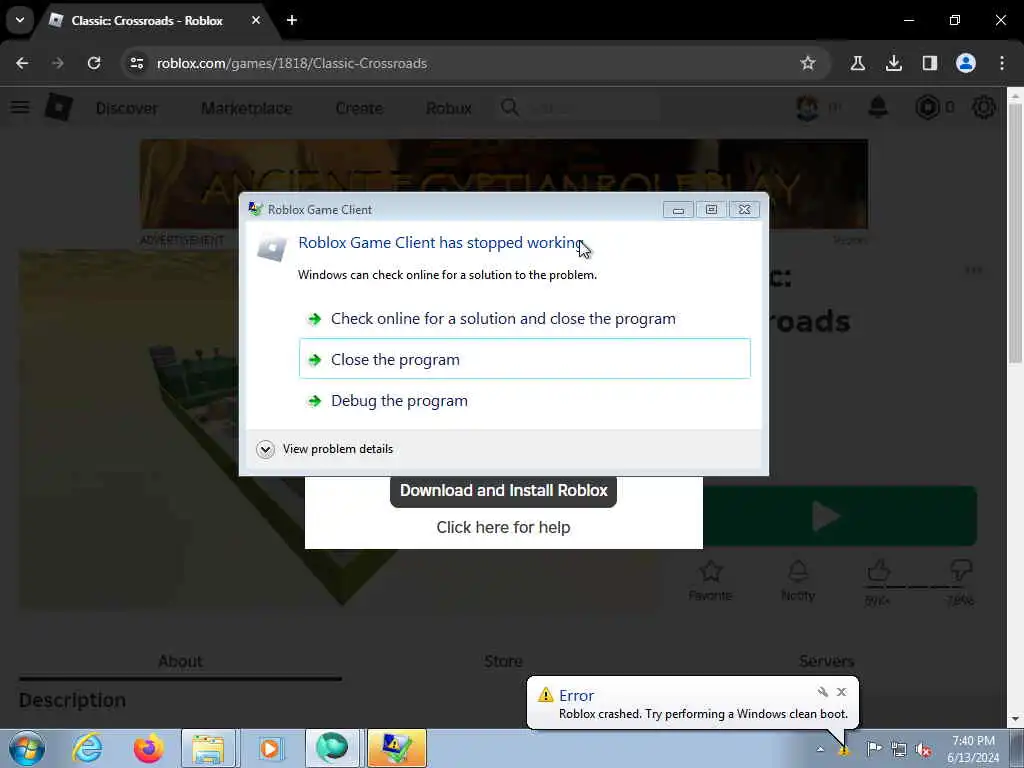The width and height of the screenshot is (1024, 768).
Task: Open Robux balance icon
Action: click(927, 107)
